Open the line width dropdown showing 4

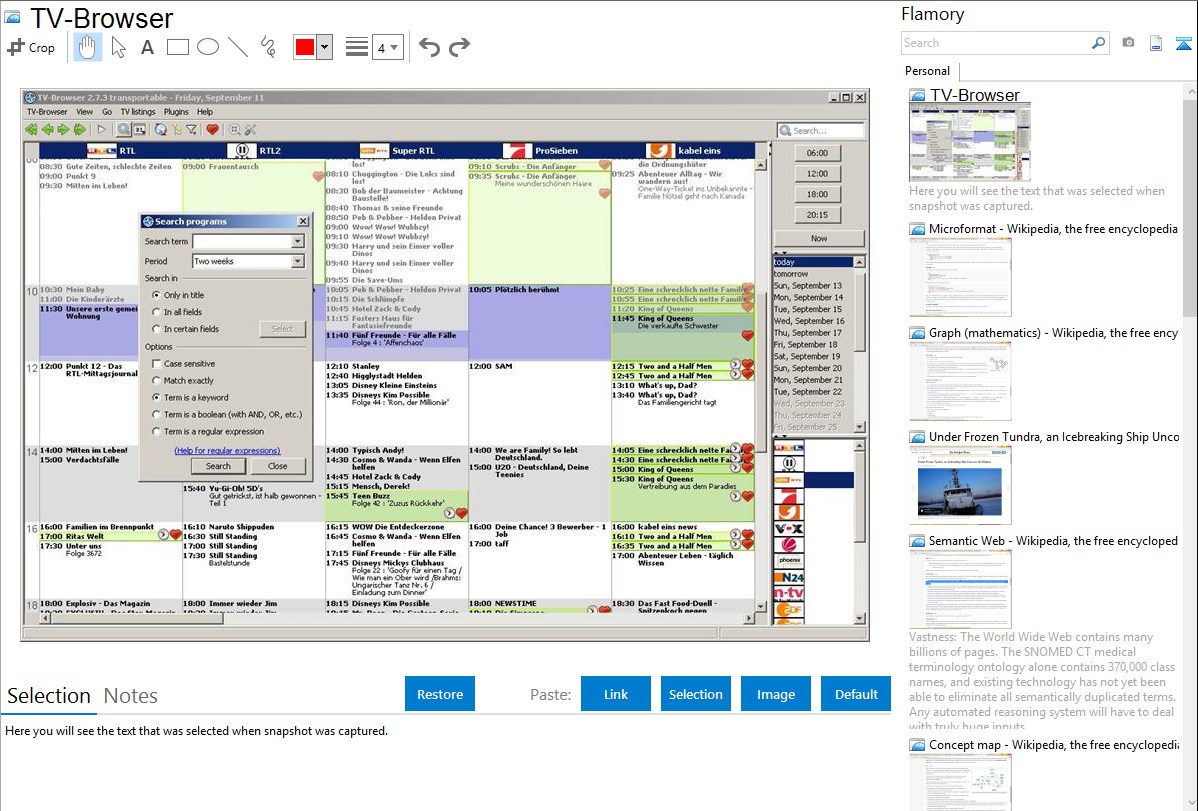click(x=387, y=47)
